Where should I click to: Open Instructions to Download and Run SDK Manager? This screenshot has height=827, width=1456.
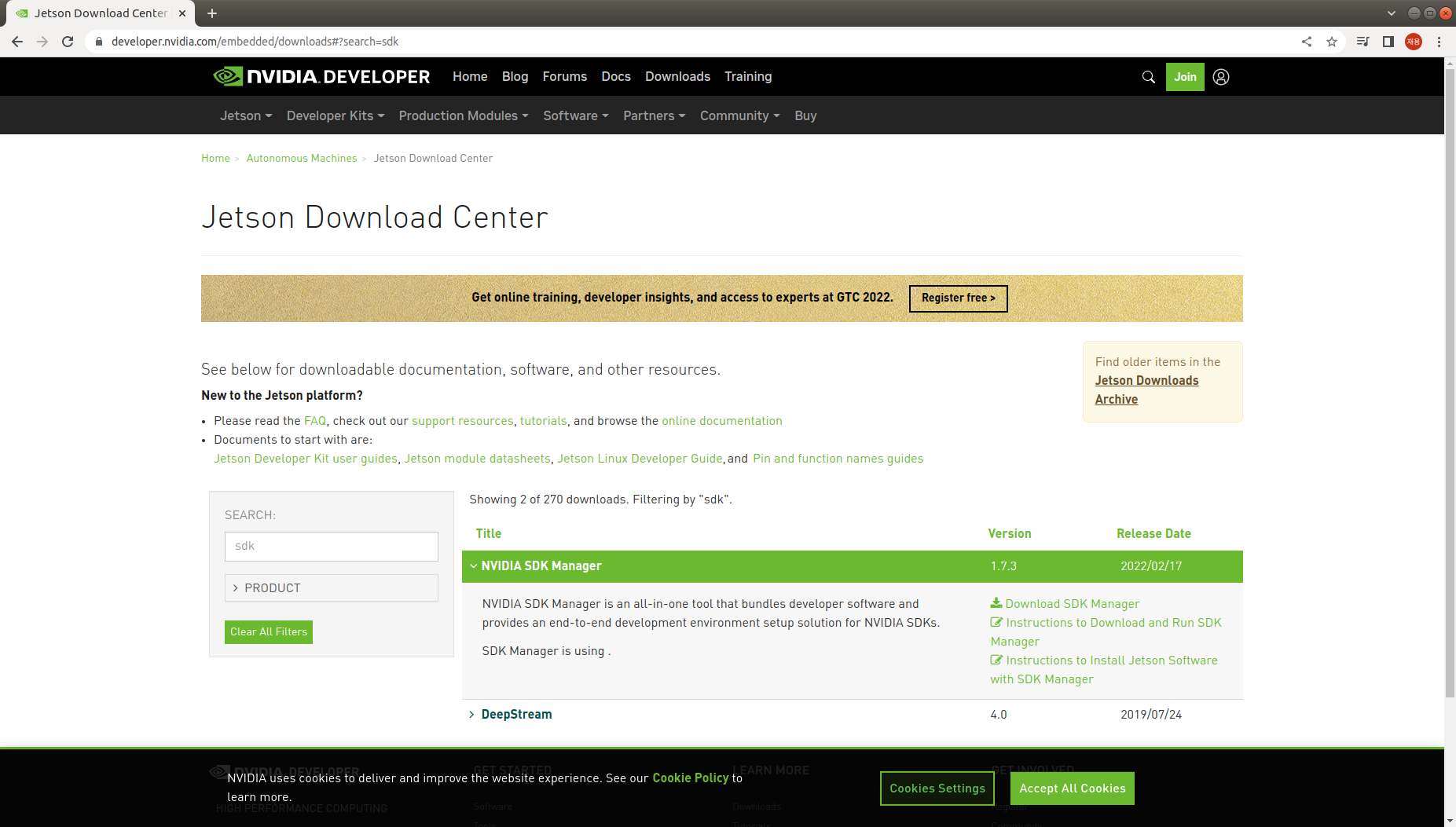[x=1106, y=632]
